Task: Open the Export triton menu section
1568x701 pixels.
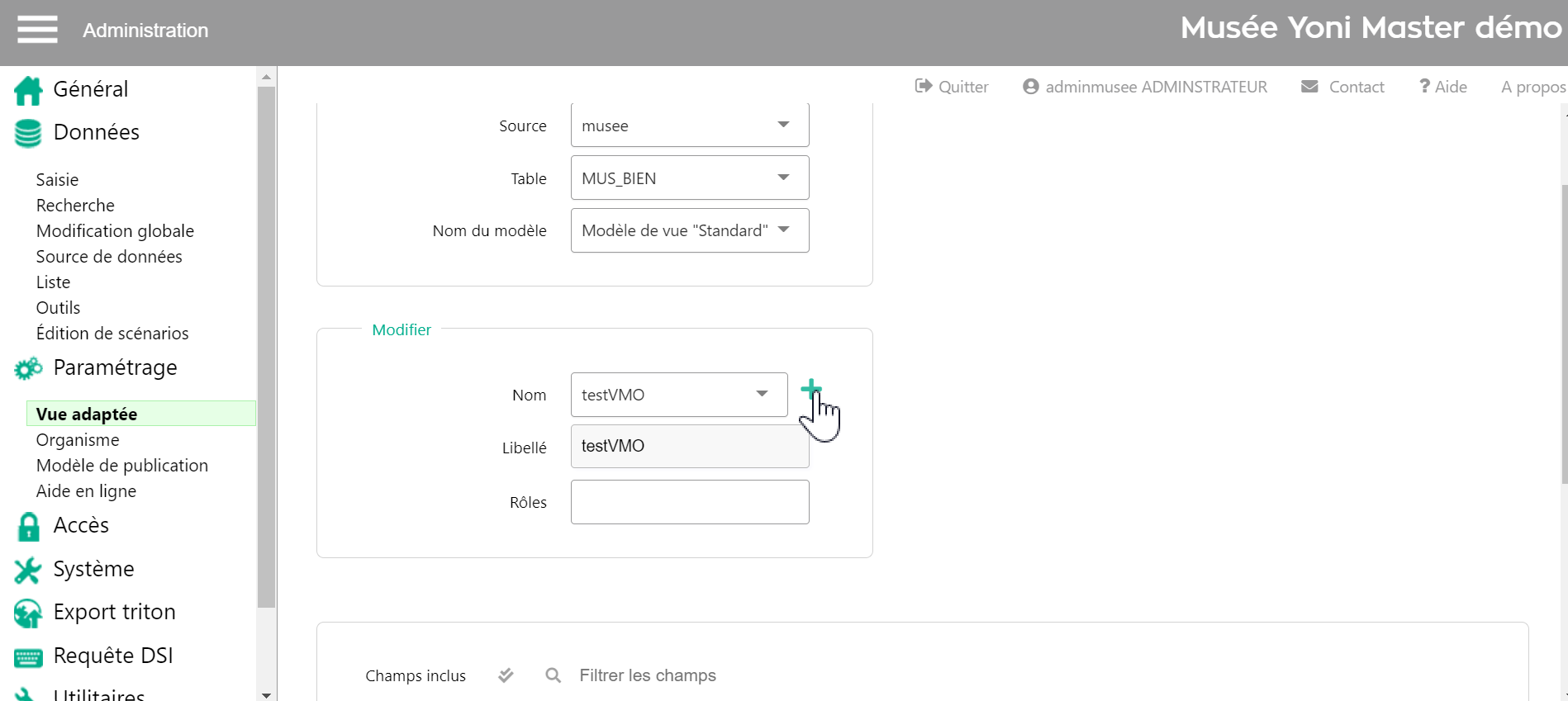Action: coord(114,612)
